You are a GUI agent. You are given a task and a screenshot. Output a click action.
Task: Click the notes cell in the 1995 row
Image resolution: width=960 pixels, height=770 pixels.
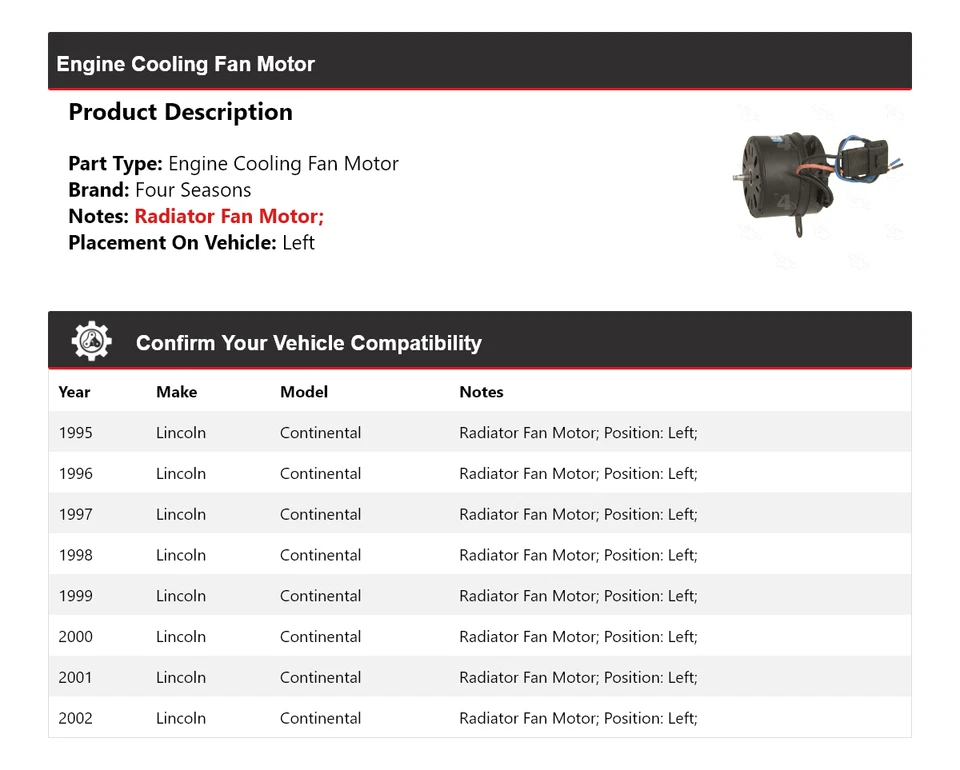pyautogui.click(x=578, y=433)
